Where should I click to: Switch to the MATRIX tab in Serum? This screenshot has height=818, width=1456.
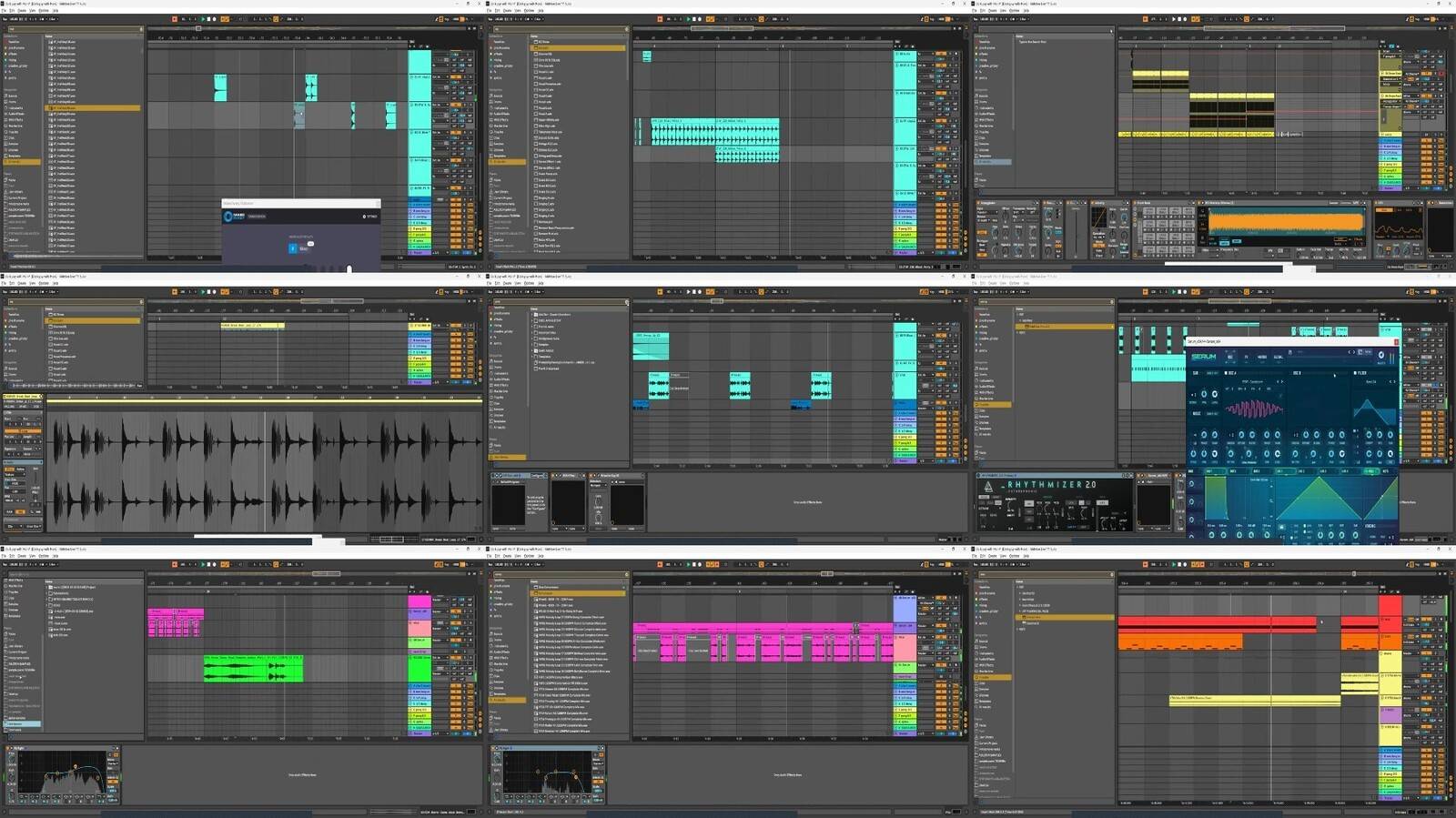[1261, 357]
